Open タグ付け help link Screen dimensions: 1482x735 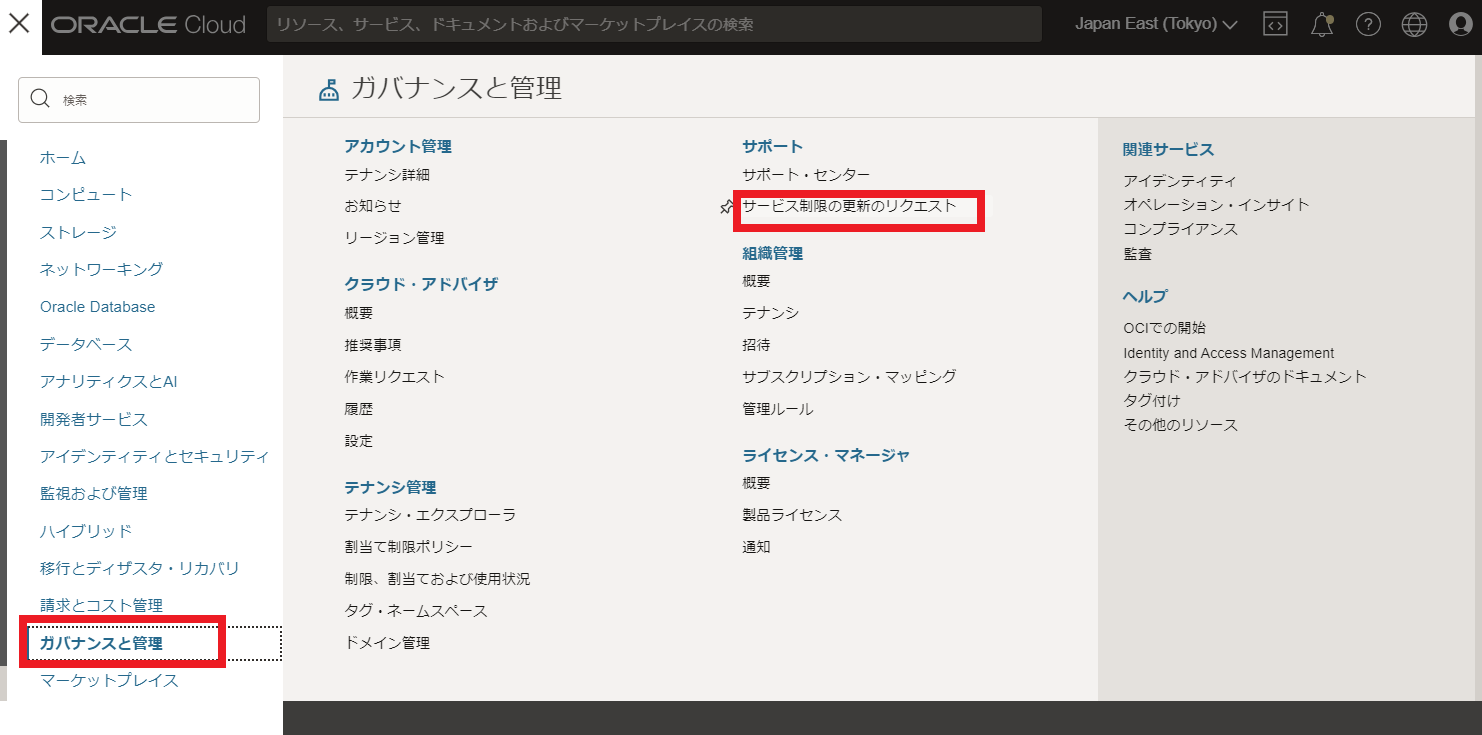click(1152, 401)
